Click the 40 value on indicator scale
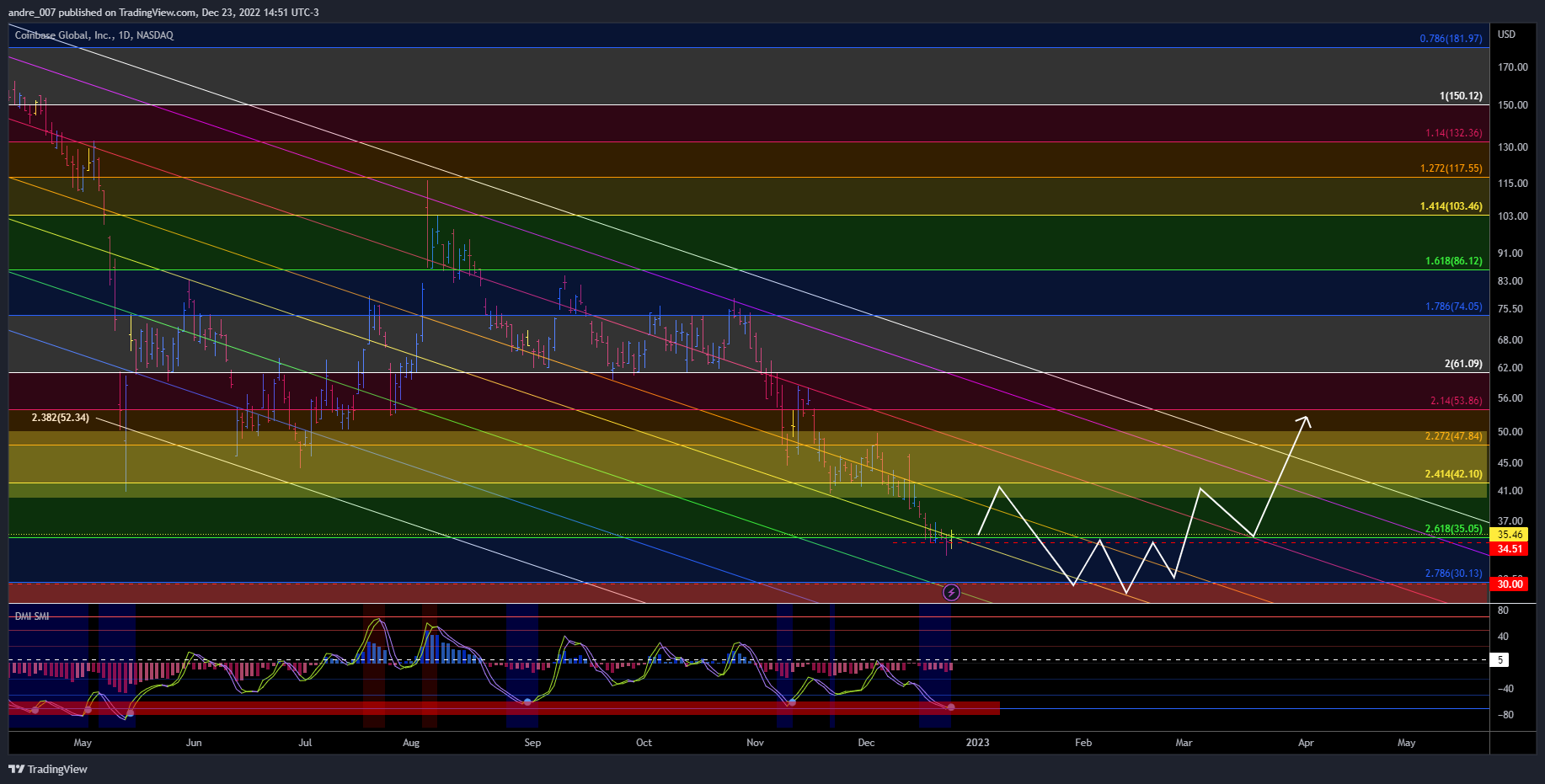Viewport: 1545px width, 784px height. (1504, 637)
